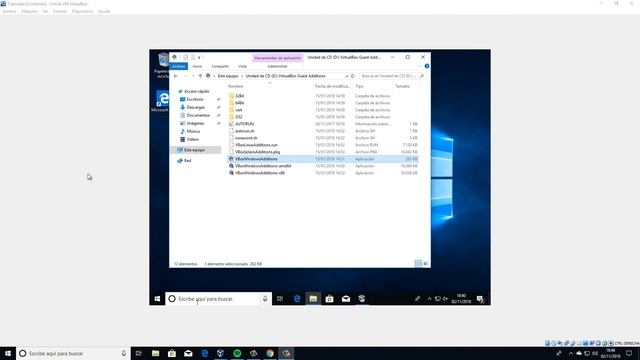Go up one folder level arrow
This screenshot has width=640, height=360.
(200, 76)
